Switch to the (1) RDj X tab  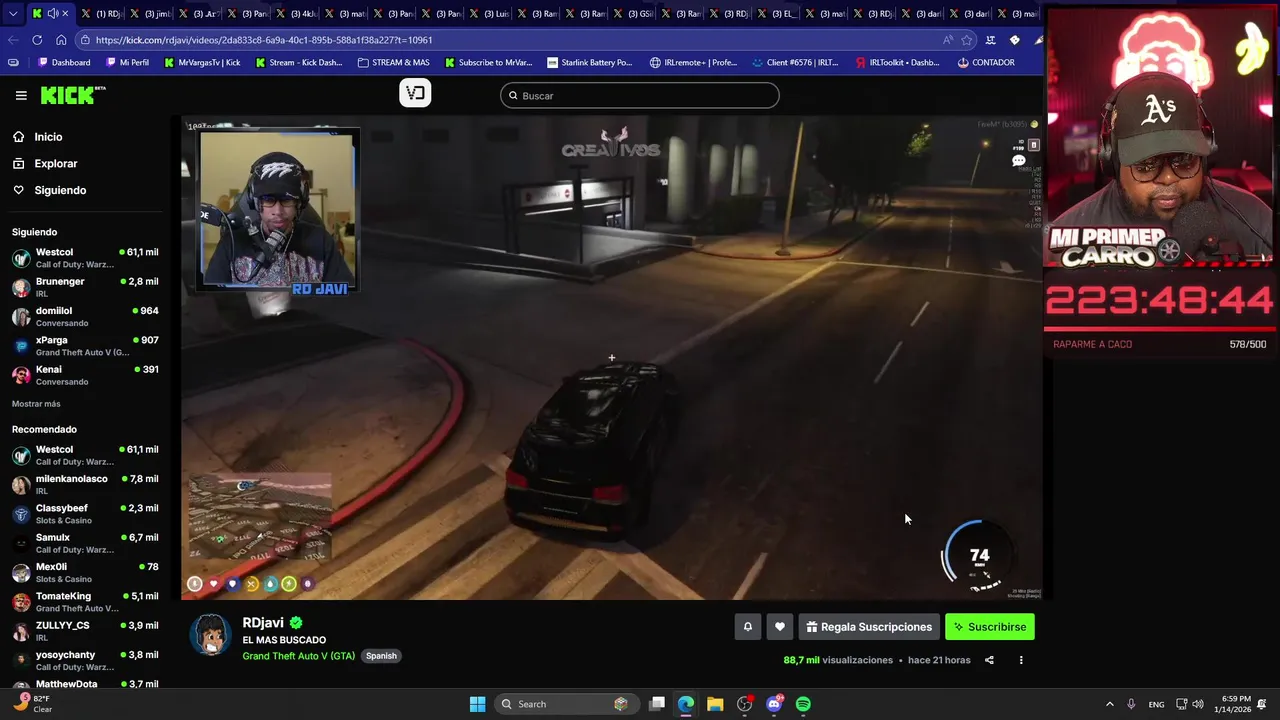101,14
